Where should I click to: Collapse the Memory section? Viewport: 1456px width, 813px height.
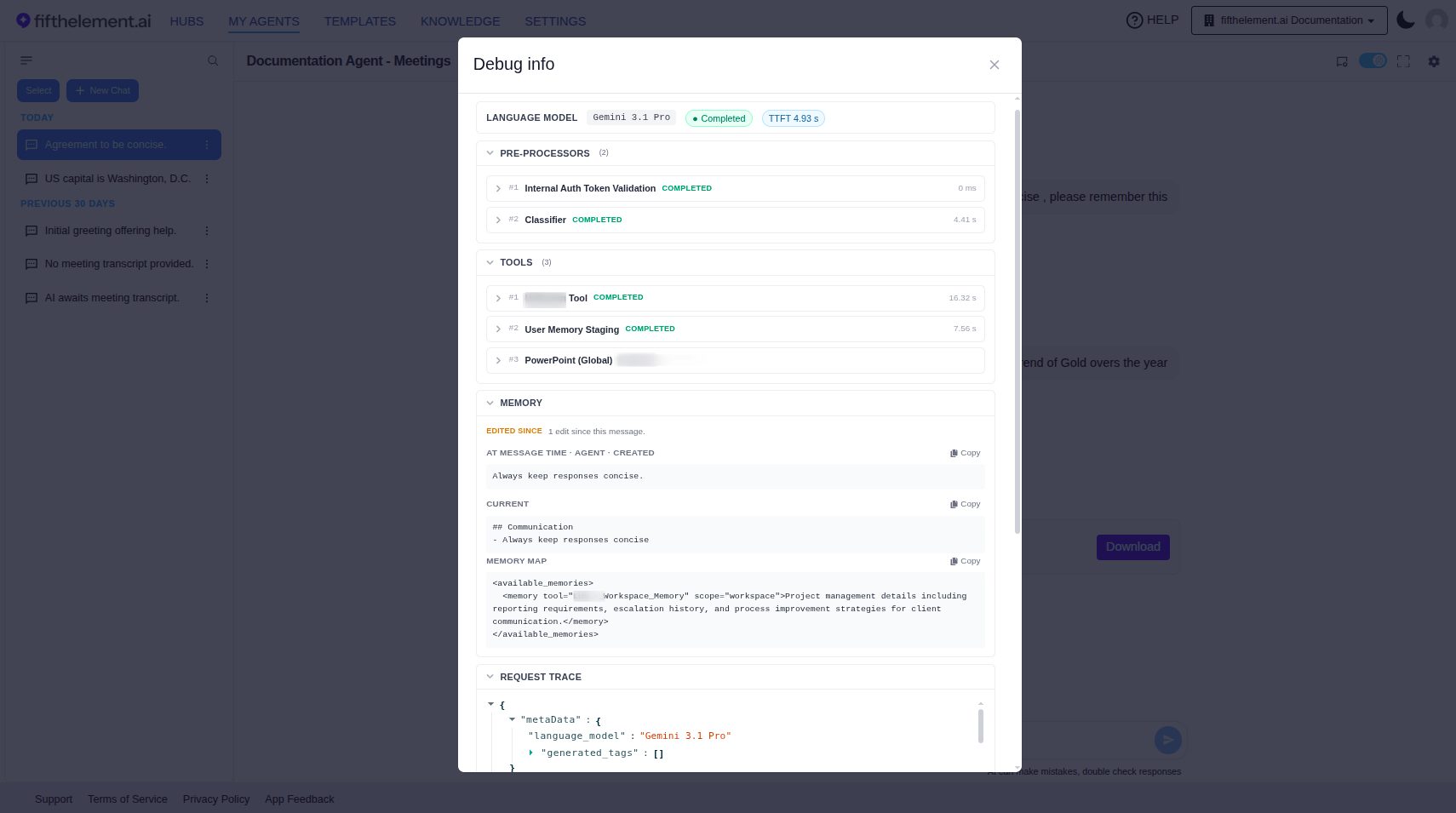(x=490, y=403)
